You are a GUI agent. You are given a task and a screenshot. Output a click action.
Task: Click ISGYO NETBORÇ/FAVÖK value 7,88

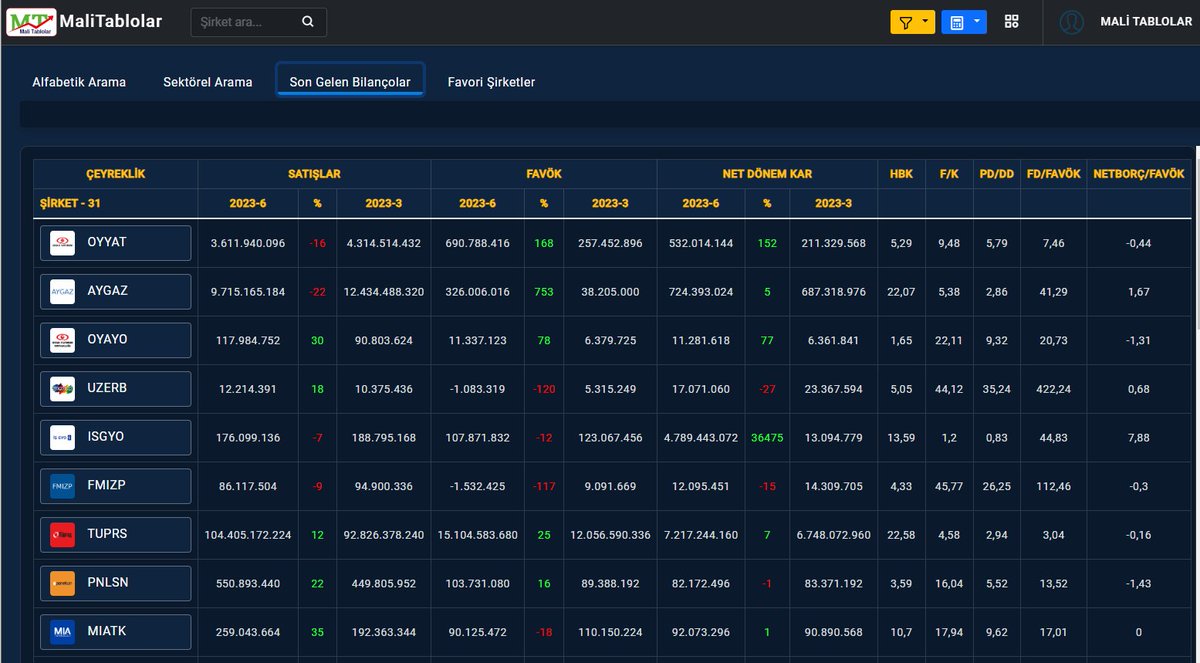(1138, 438)
